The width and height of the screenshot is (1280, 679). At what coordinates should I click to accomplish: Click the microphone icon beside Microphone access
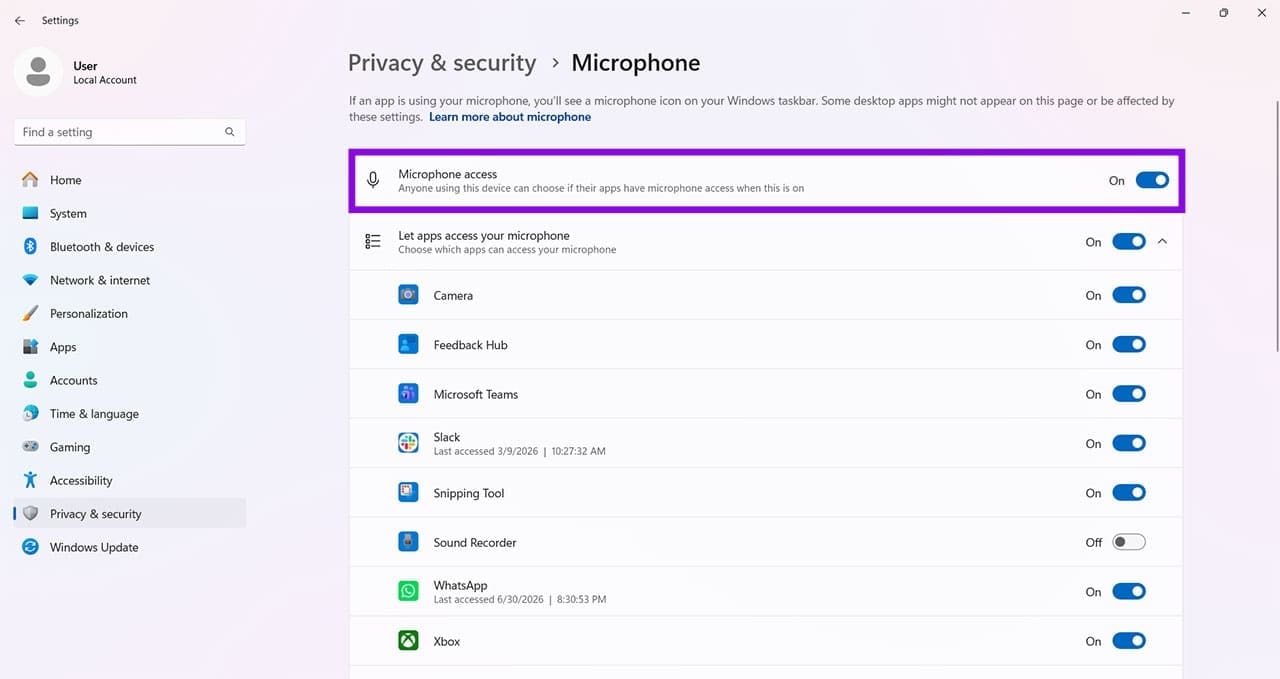coord(373,180)
